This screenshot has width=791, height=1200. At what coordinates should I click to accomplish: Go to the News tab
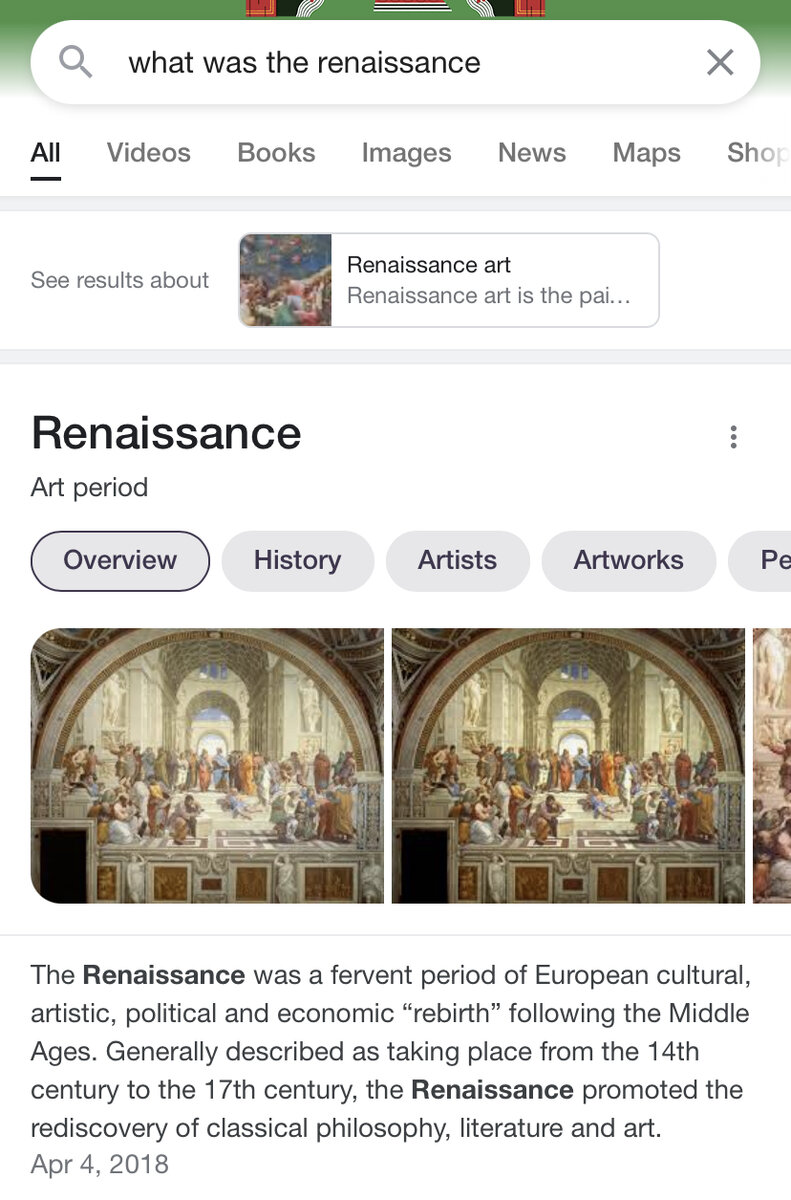point(532,153)
